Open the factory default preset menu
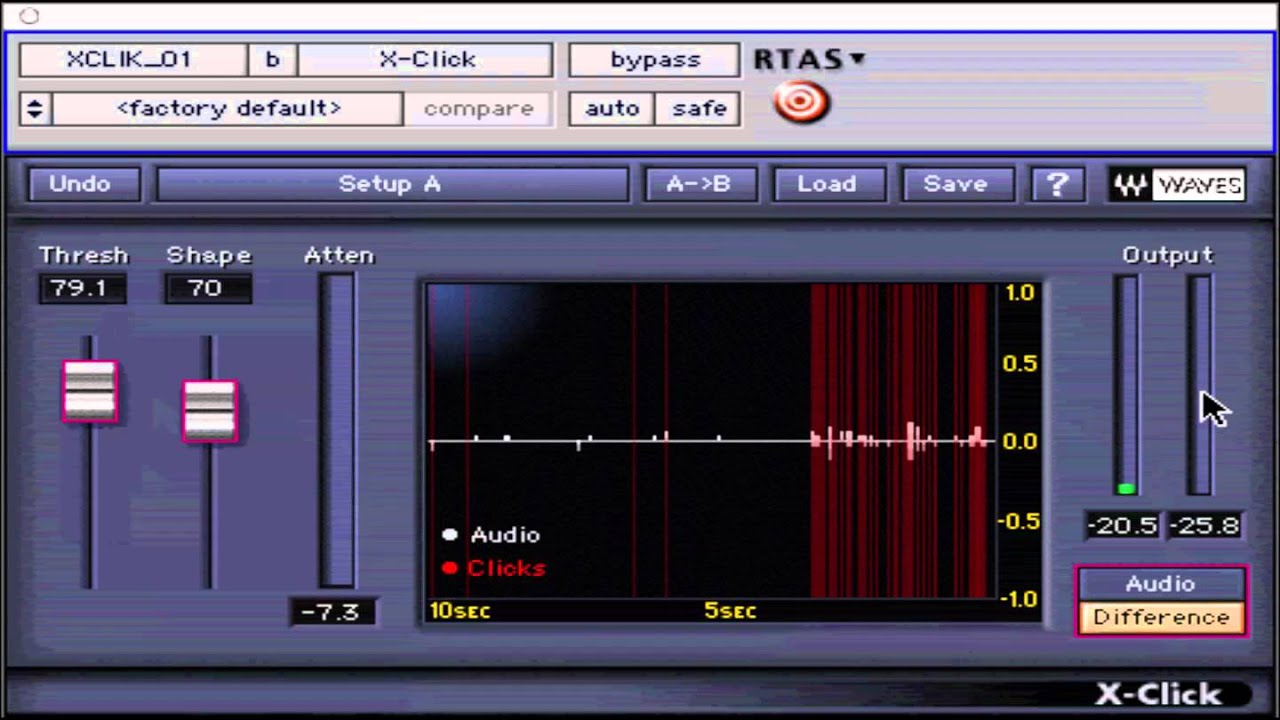This screenshot has height=720, width=1280. point(228,109)
